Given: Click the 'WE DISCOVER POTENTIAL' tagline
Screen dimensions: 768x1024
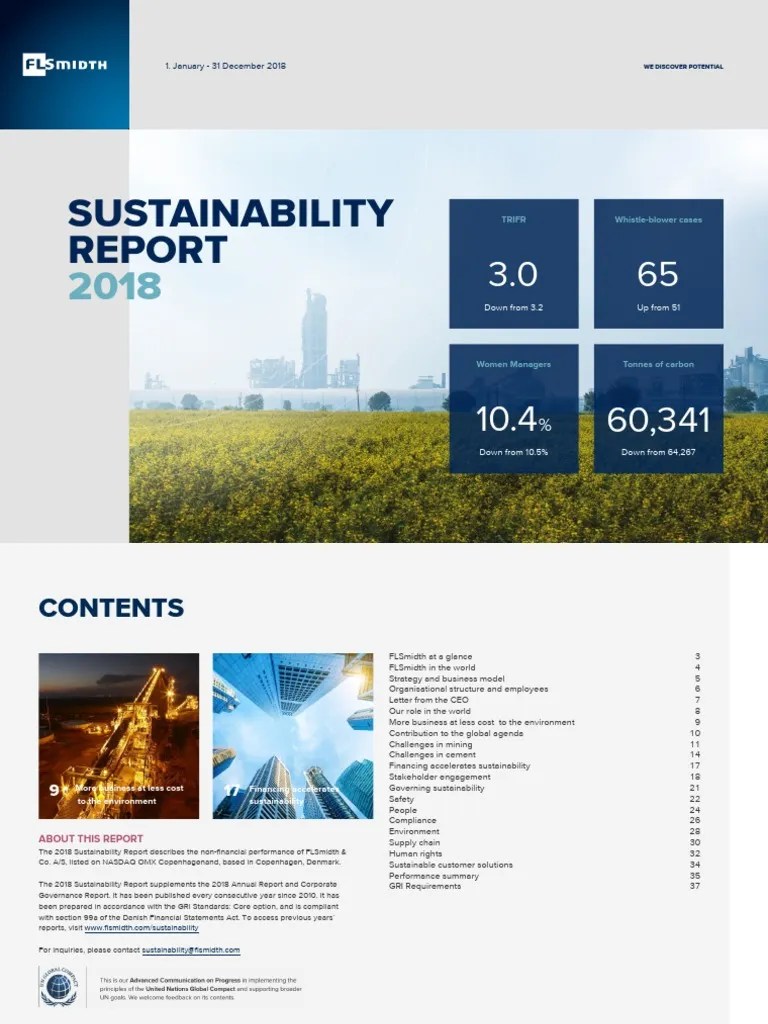Looking at the screenshot, I should click(x=683, y=67).
